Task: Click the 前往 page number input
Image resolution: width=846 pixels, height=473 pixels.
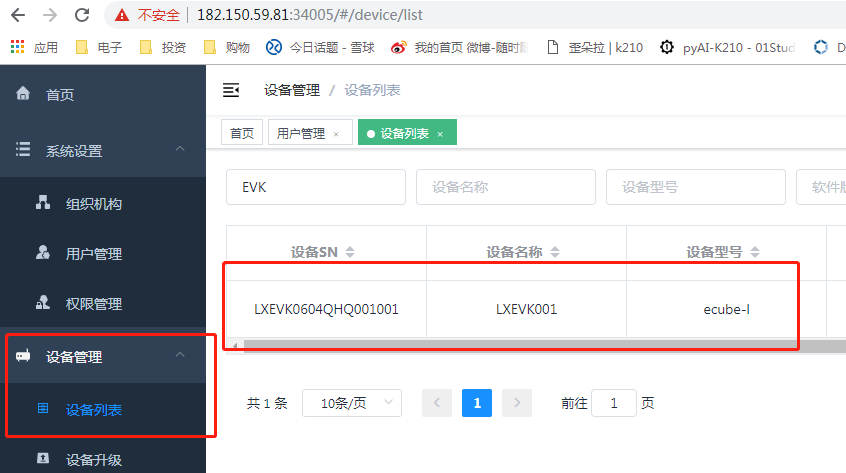Action: [x=614, y=403]
